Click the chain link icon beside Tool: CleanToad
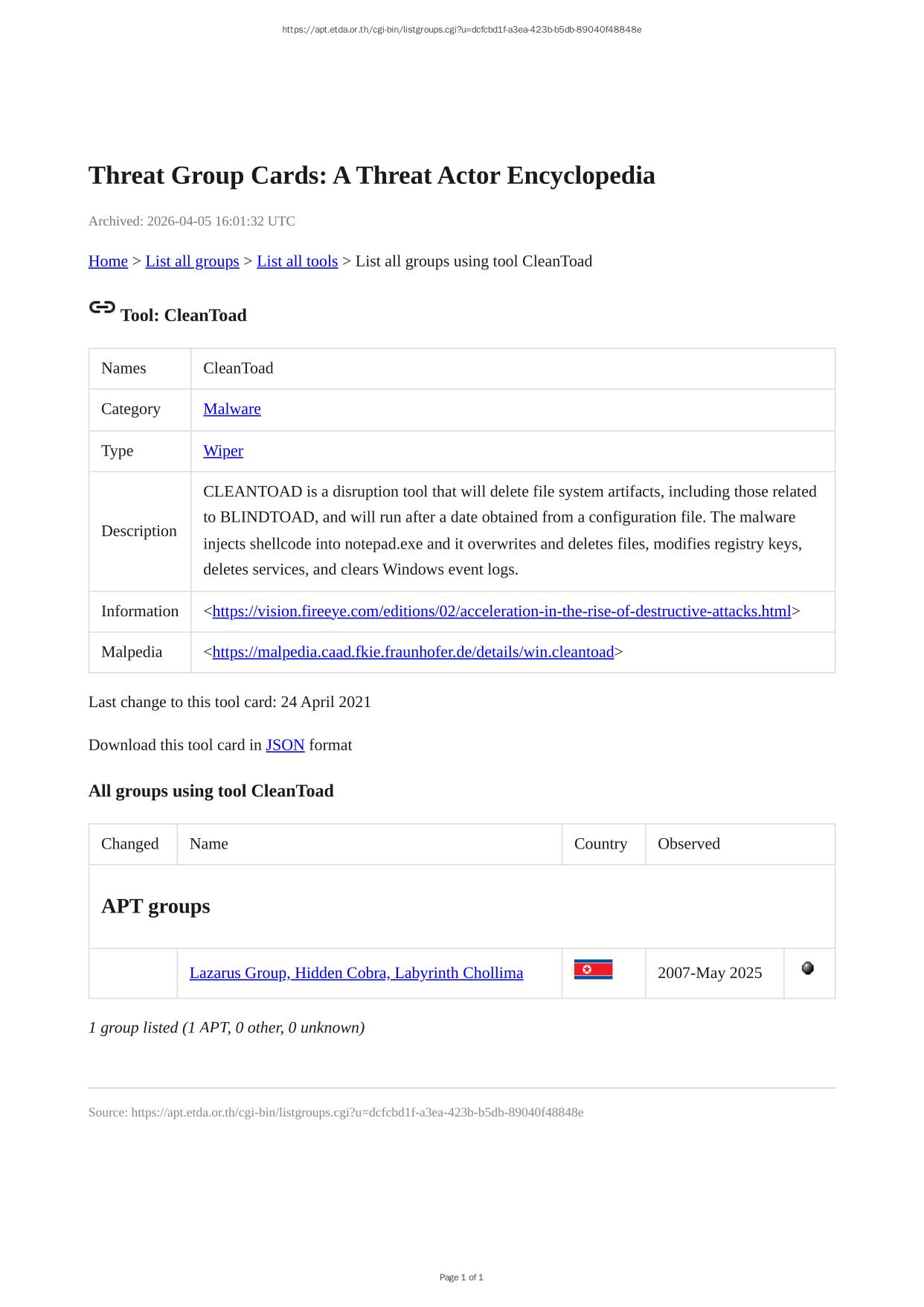 click(102, 307)
